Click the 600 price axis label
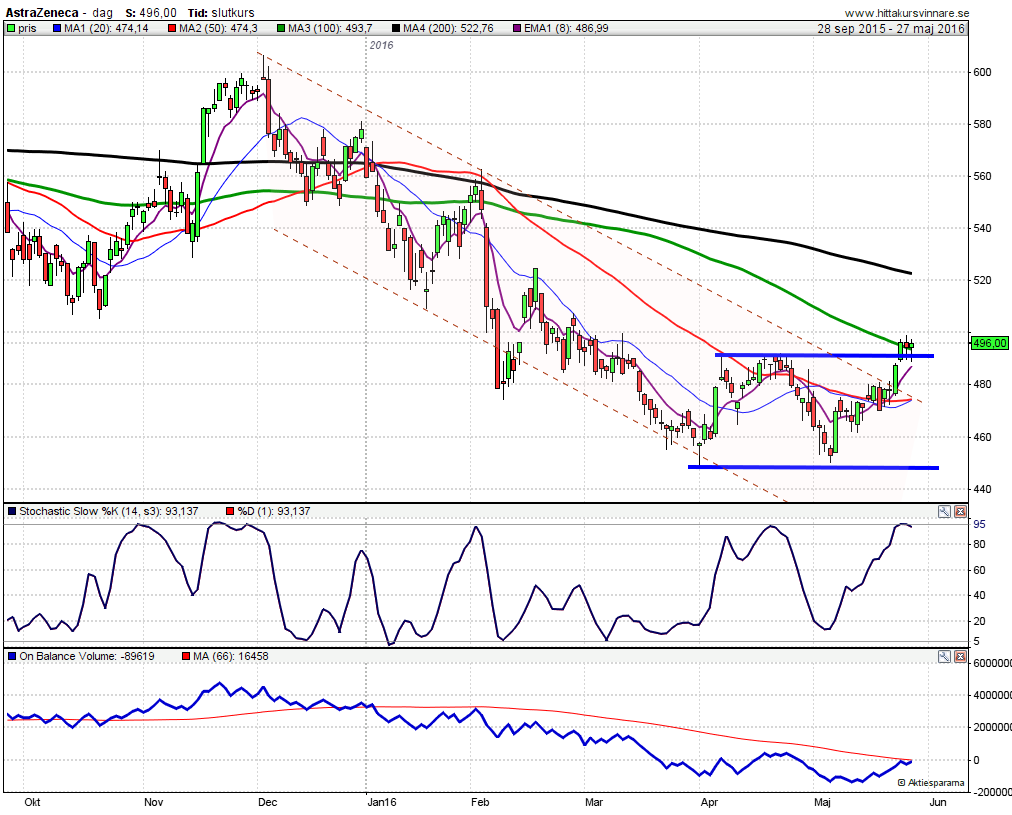This screenshot has width=1012, height=815. click(x=982, y=72)
